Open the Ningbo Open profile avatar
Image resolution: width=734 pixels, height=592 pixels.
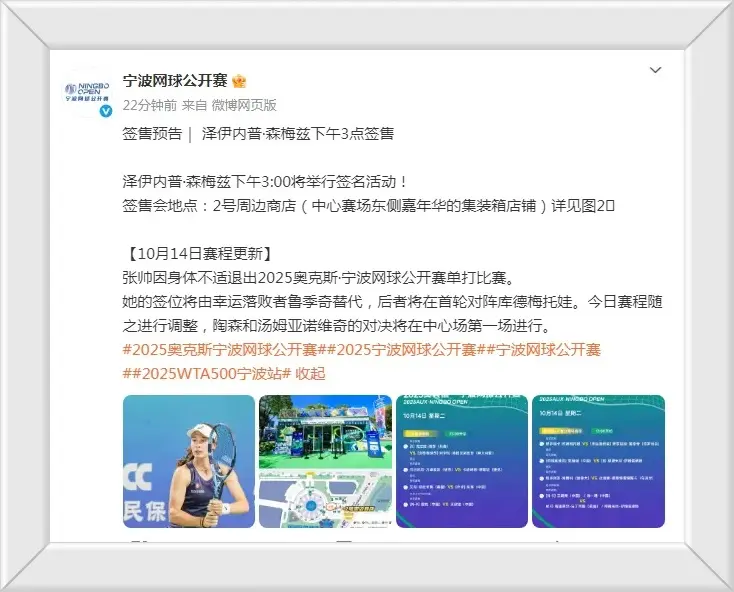click(87, 92)
